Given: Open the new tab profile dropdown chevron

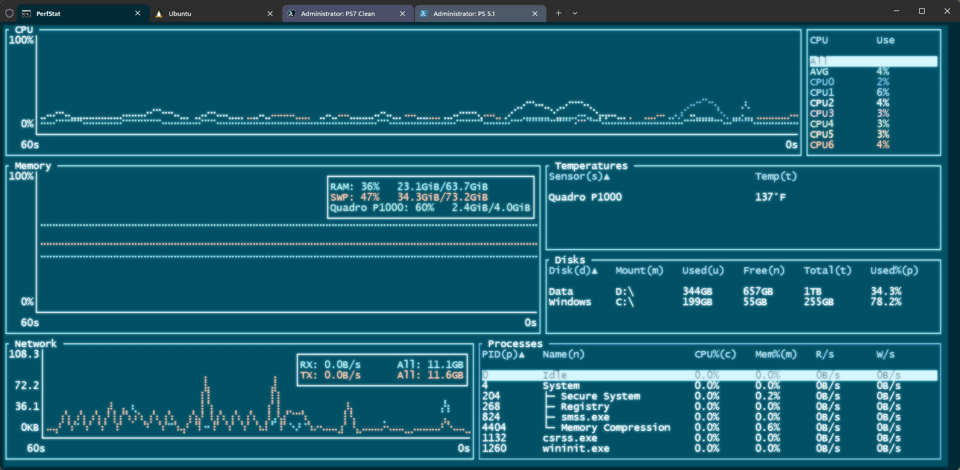Looking at the screenshot, I should point(575,13).
